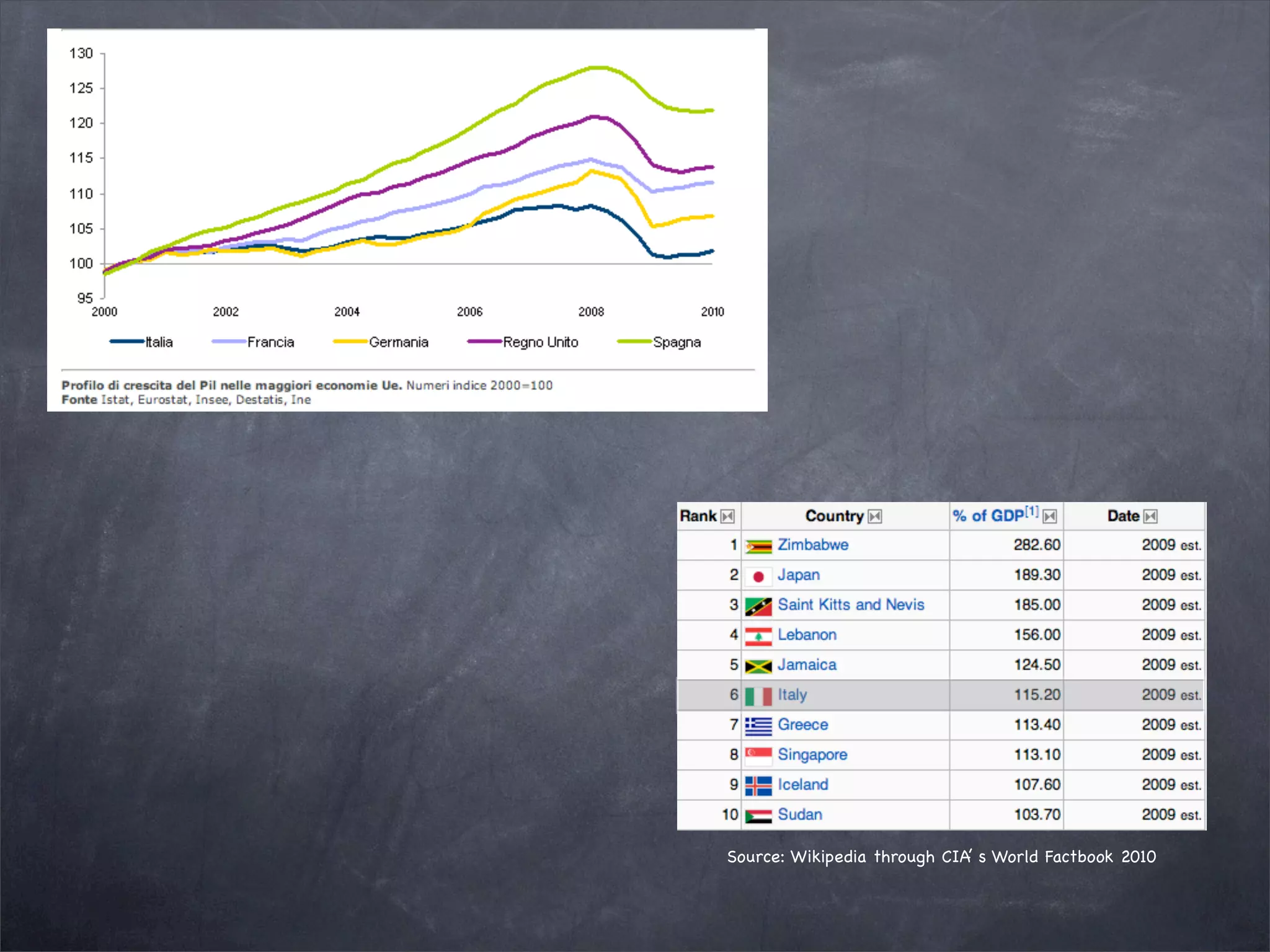Viewport: 1270px width, 952px height.
Task: Click the Iceland flag icon
Action: [x=758, y=786]
